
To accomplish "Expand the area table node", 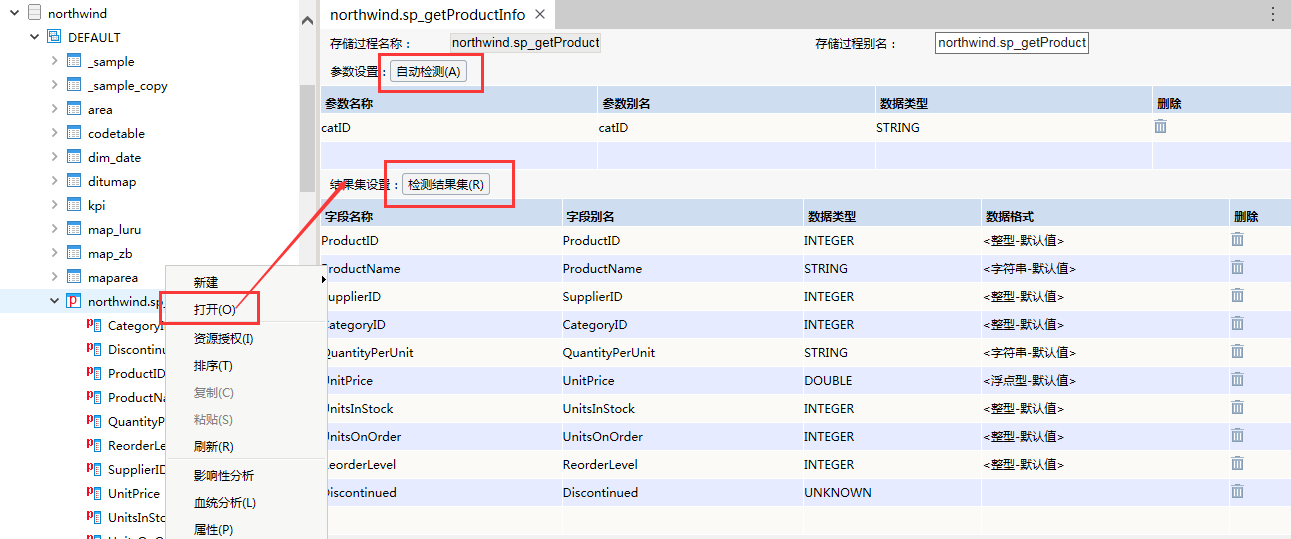I will click(x=55, y=109).
